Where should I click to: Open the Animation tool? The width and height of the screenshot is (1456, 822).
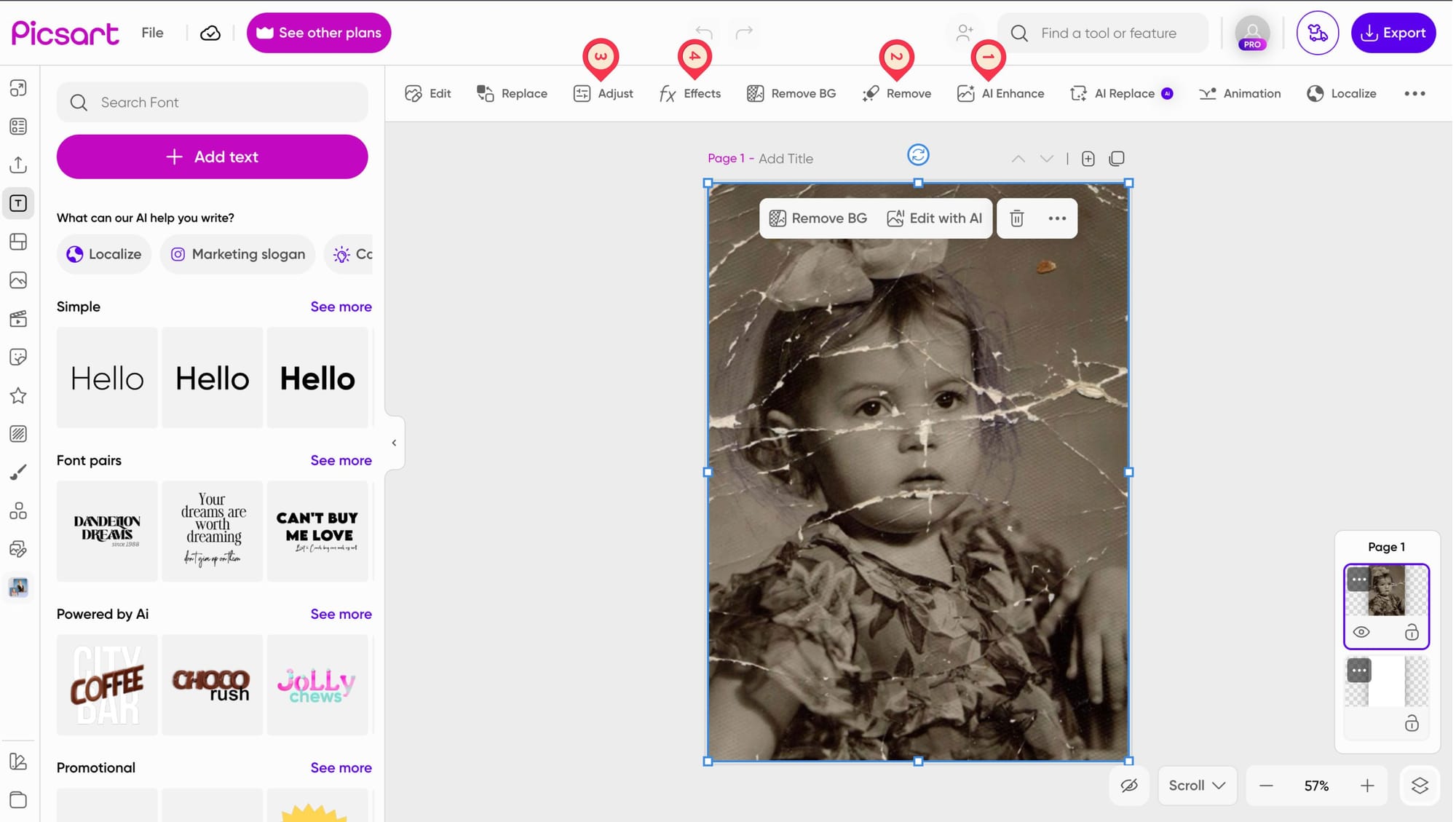pos(1240,93)
